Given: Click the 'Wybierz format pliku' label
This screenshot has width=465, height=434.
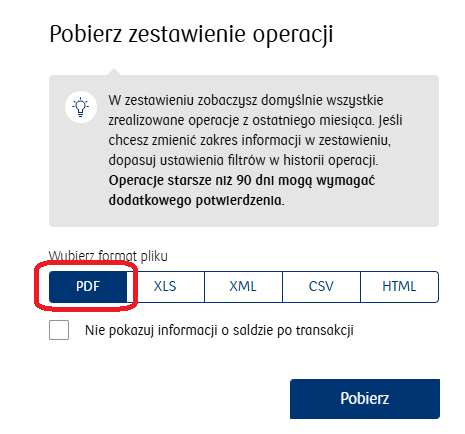Looking at the screenshot, I should point(108,256).
